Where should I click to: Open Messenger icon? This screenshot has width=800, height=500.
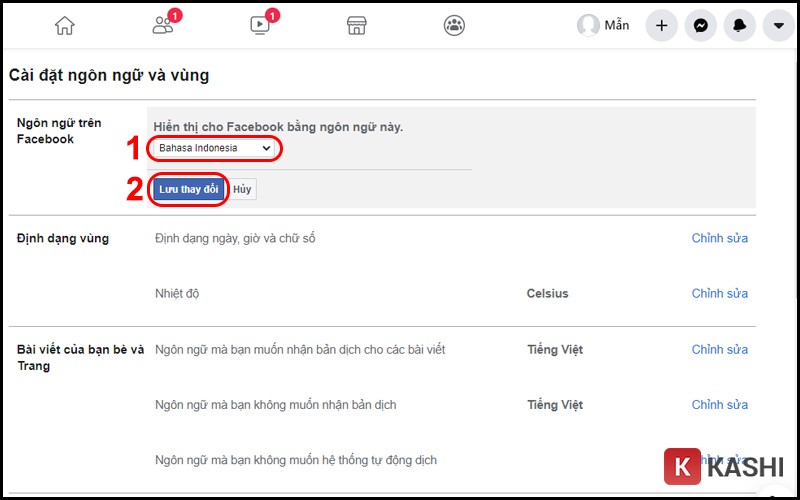coord(701,25)
